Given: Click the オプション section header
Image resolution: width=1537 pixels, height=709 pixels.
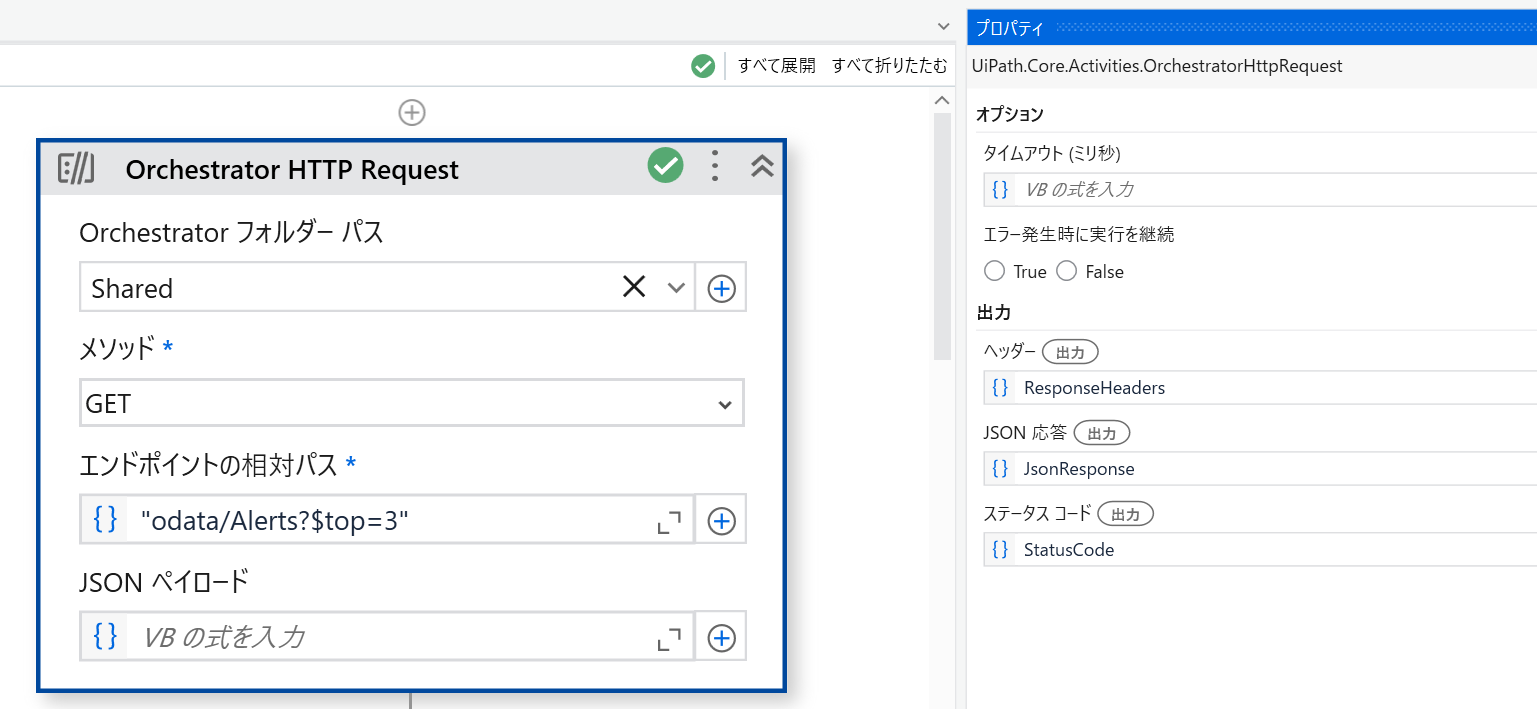Looking at the screenshot, I should [1010, 114].
